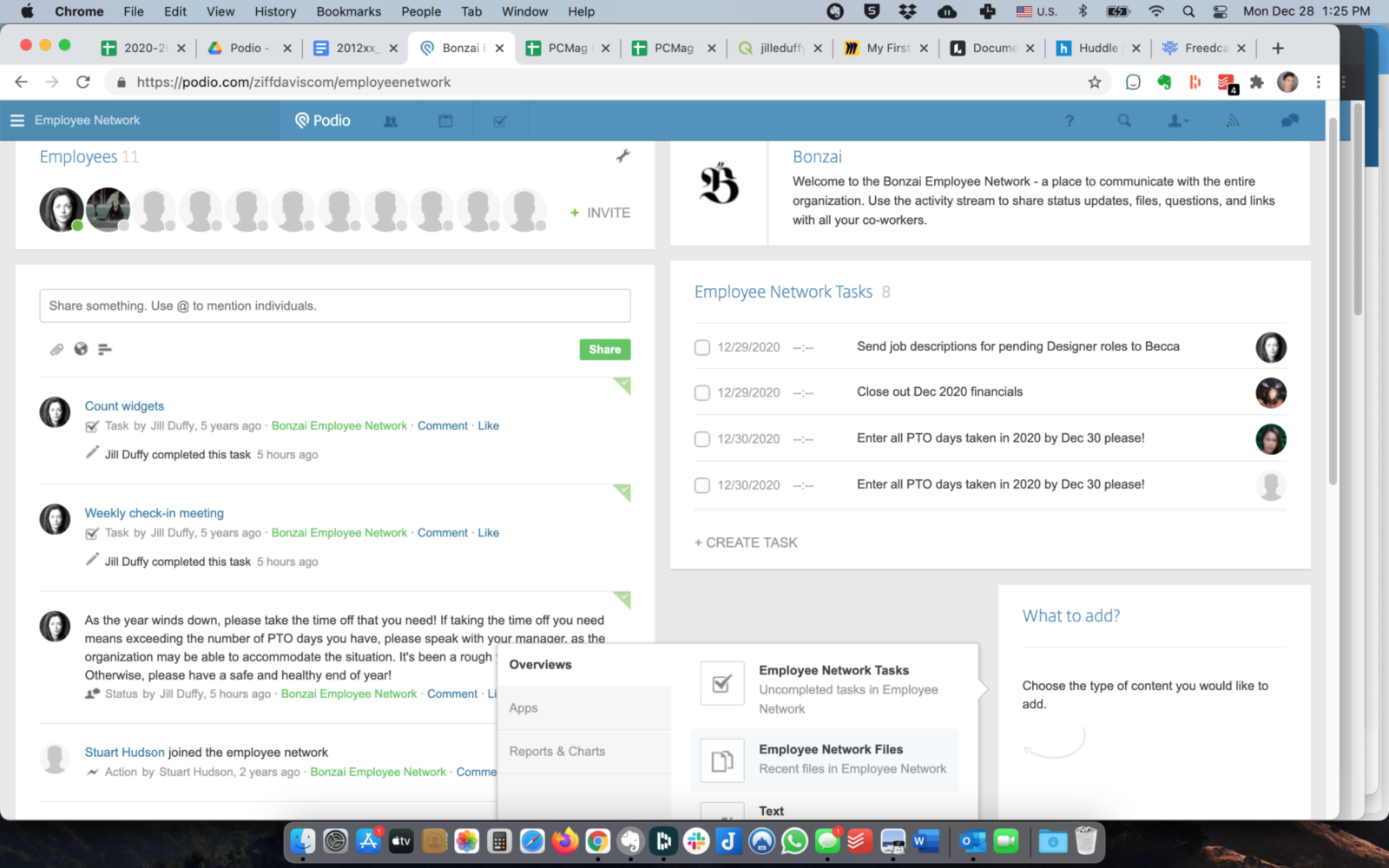The height and width of the screenshot is (868, 1389).
Task: Open the Podio contacts icon in header
Action: [x=391, y=122]
